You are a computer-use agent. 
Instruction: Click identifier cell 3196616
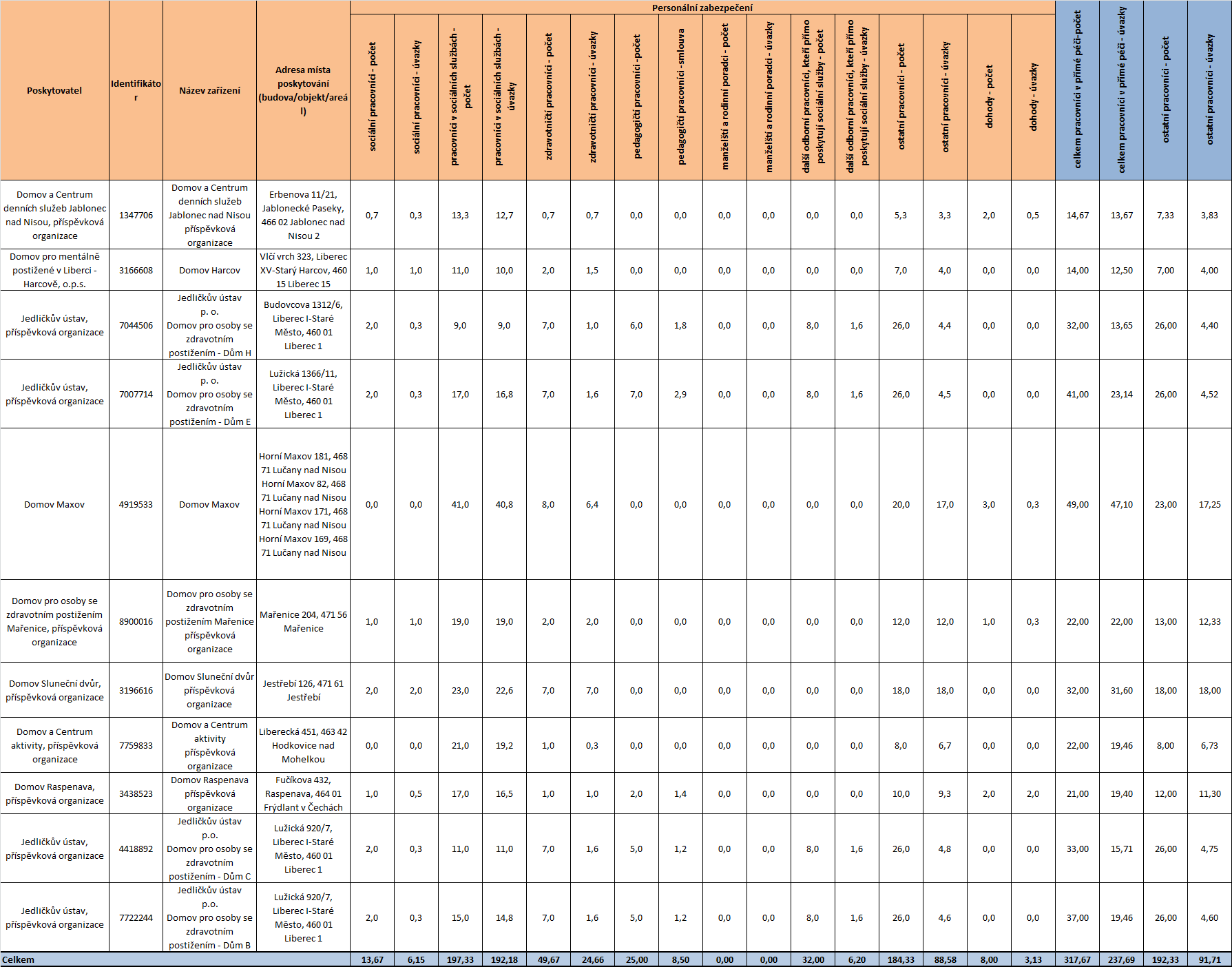tap(136, 690)
